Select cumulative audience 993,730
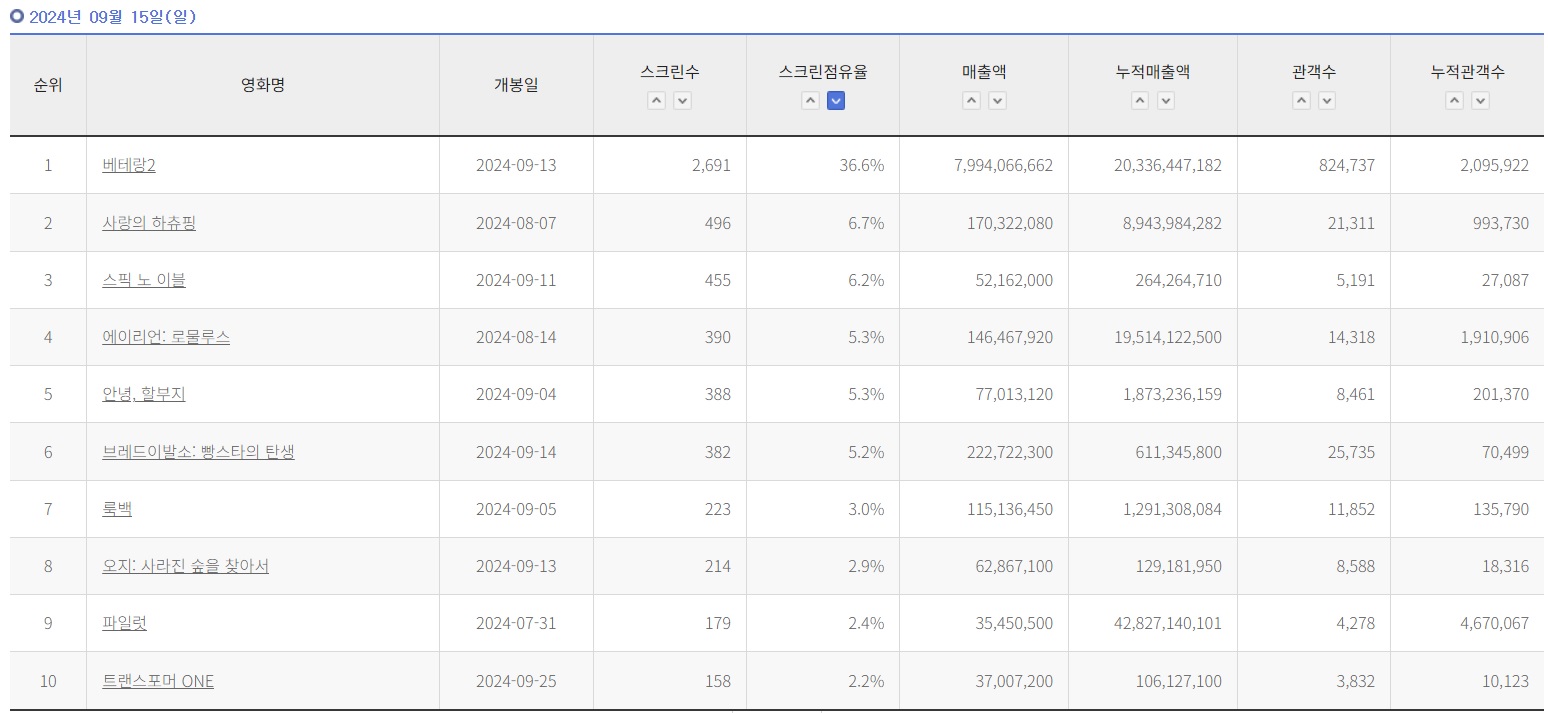1548x713 pixels. click(x=1502, y=223)
